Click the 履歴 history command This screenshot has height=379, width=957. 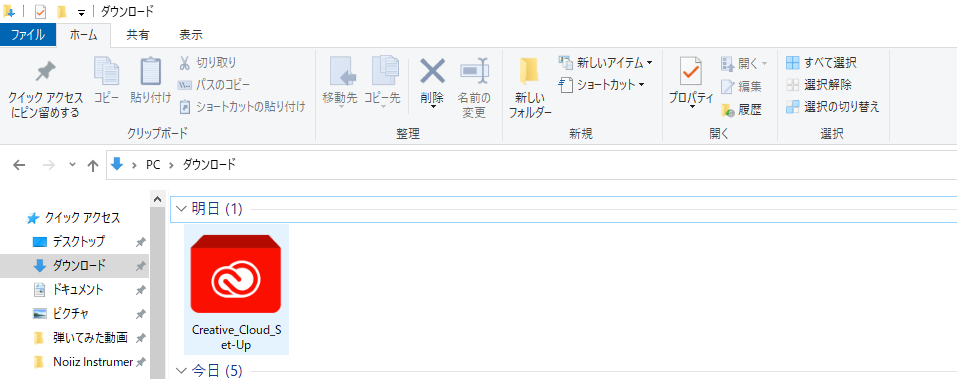coord(741,110)
